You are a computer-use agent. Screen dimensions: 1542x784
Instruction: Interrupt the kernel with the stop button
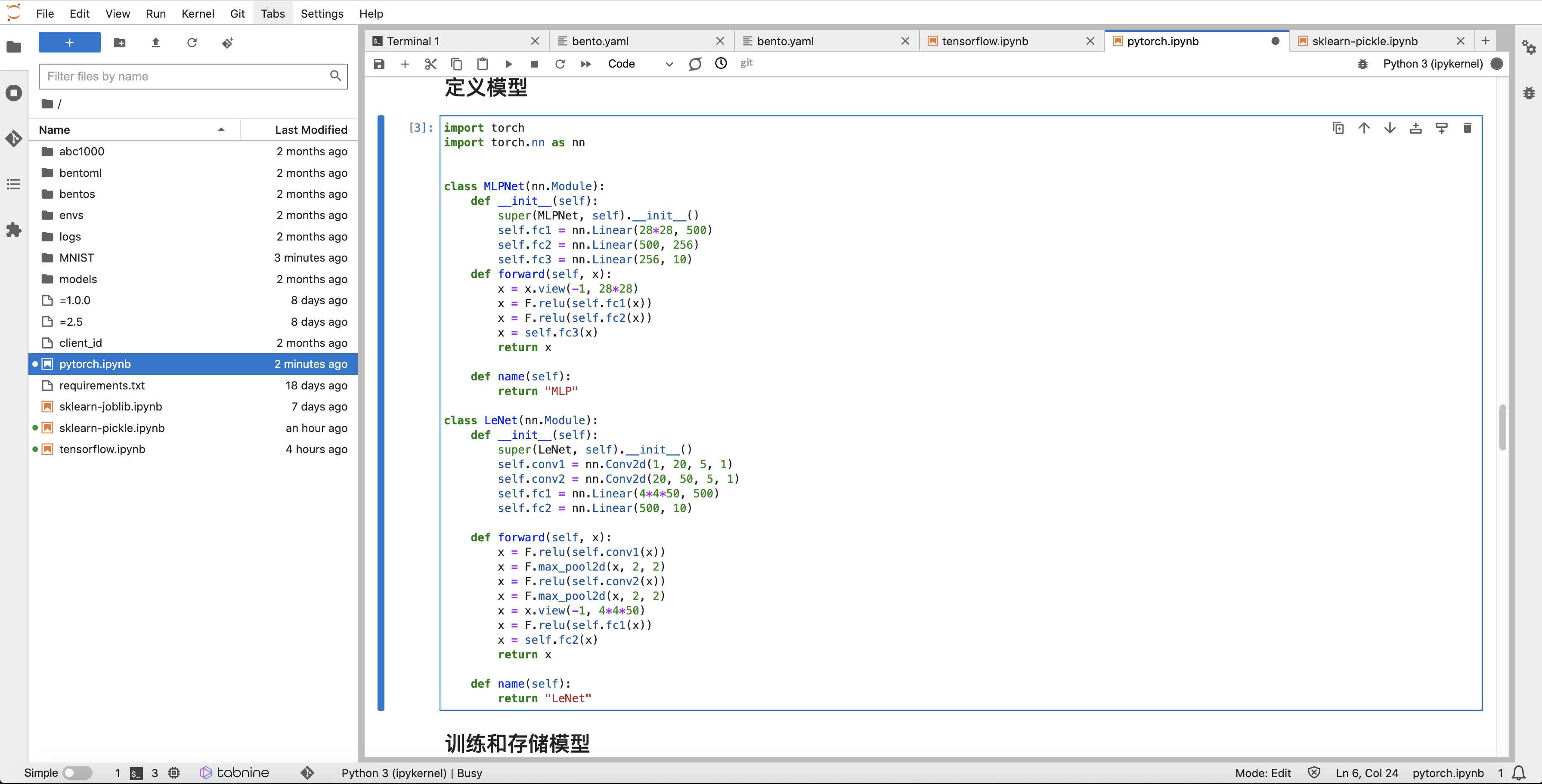pos(534,64)
